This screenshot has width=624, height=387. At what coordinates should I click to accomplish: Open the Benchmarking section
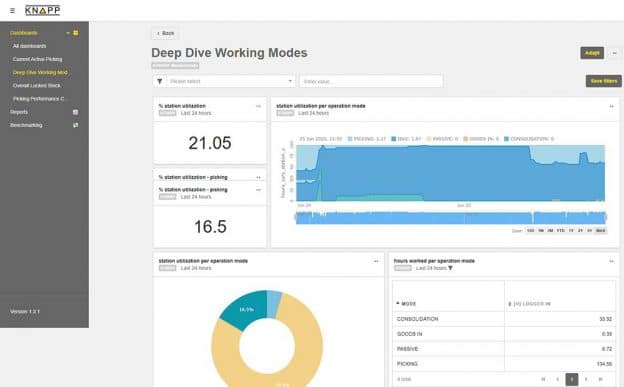coord(26,125)
